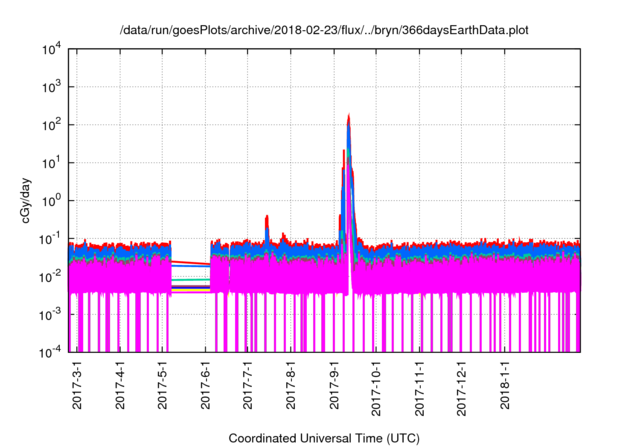
Task: Click the 2017-3-1 date tick label
Action: click(x=77, y=384)
